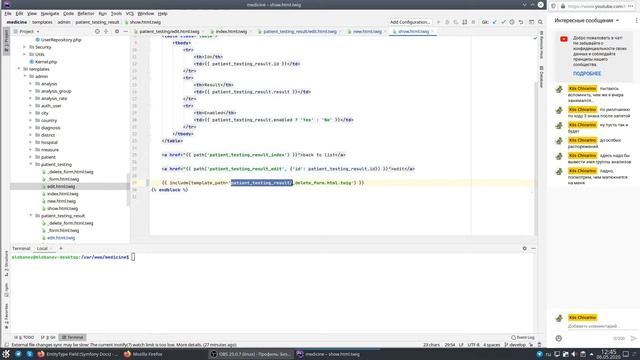Open the Terminal tool window button
Viewport: 640px width, 360px height.
point(72,338)
